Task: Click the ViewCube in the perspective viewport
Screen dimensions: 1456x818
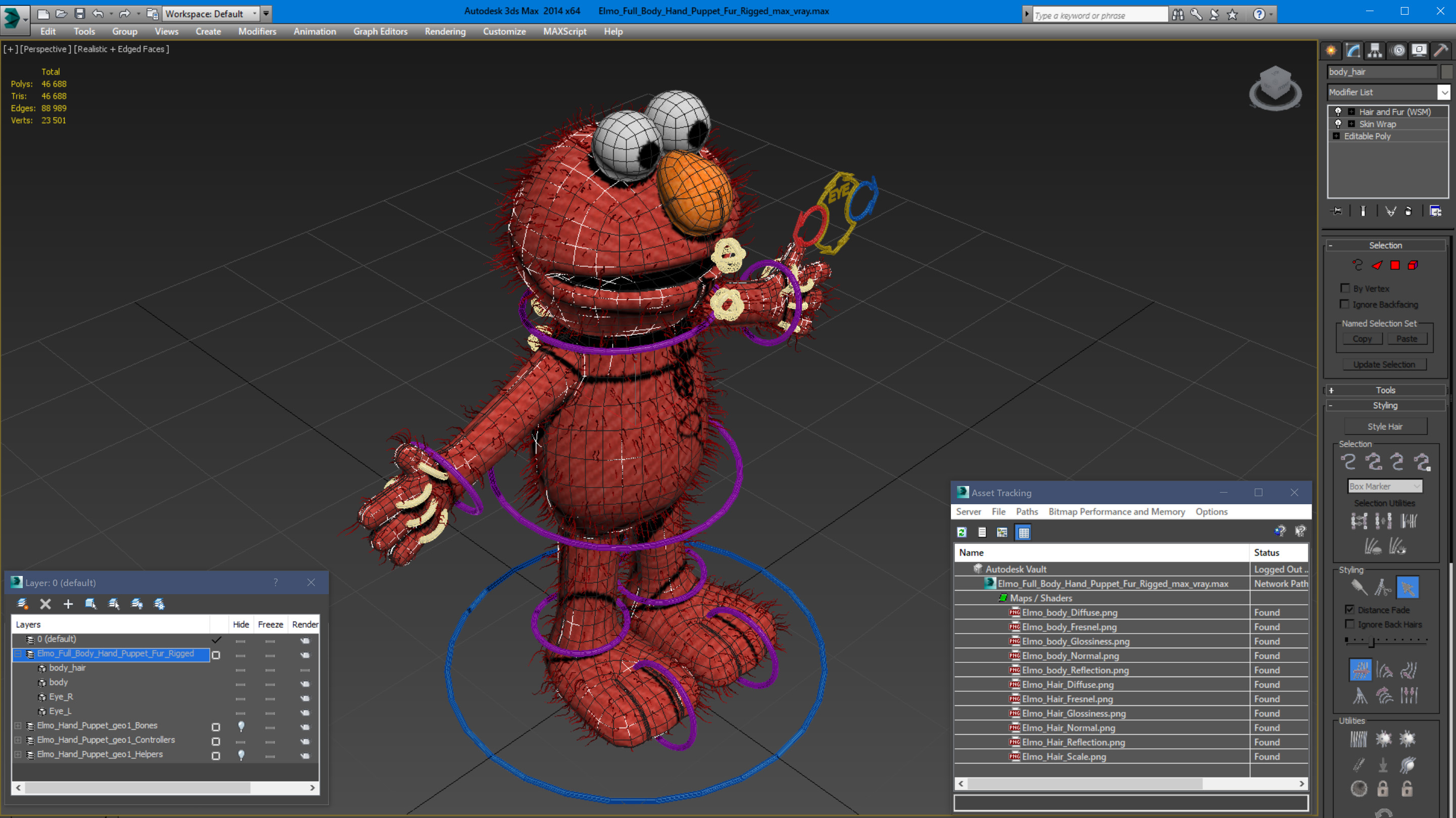Action: pos(1275,88)
